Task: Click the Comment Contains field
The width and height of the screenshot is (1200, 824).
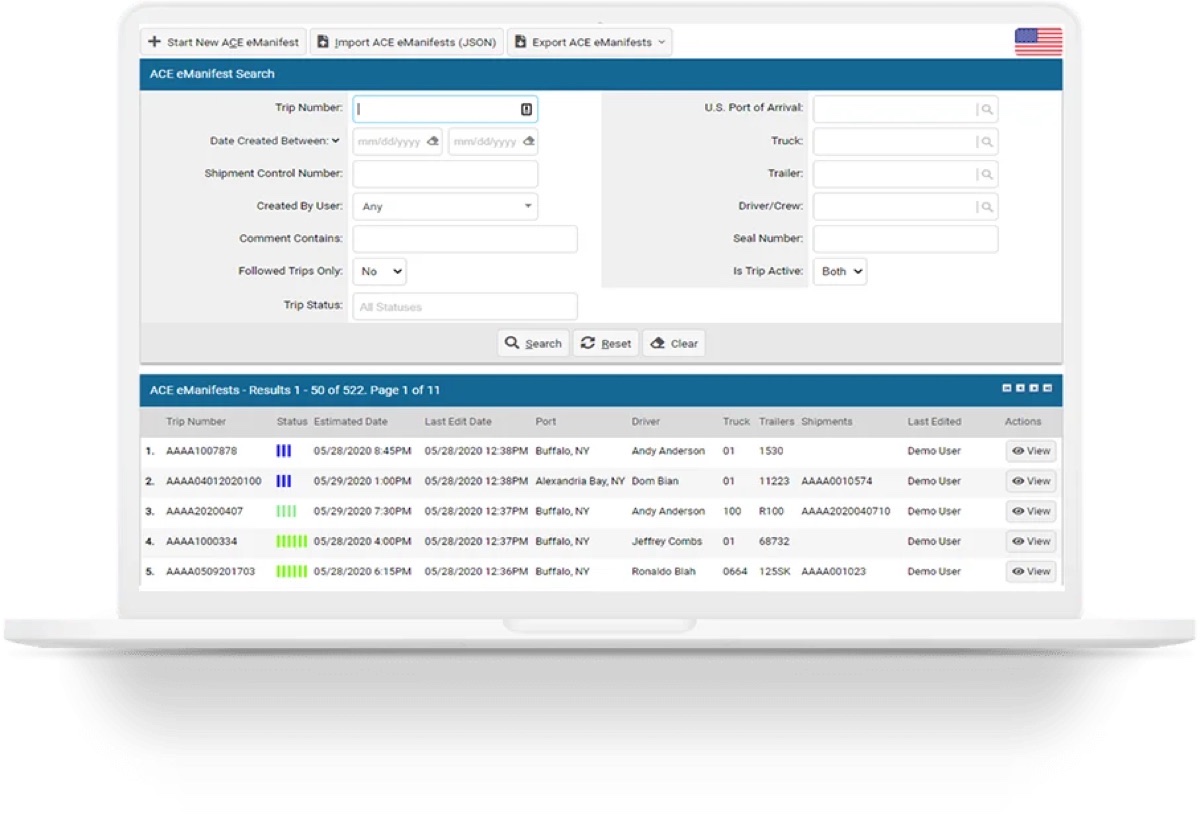Action: coord(465,239)
